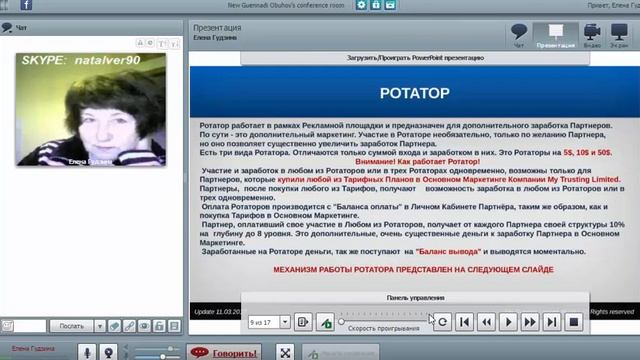Stop the presentation with square stop button
The image size is (640, 360).
(574, 322)
